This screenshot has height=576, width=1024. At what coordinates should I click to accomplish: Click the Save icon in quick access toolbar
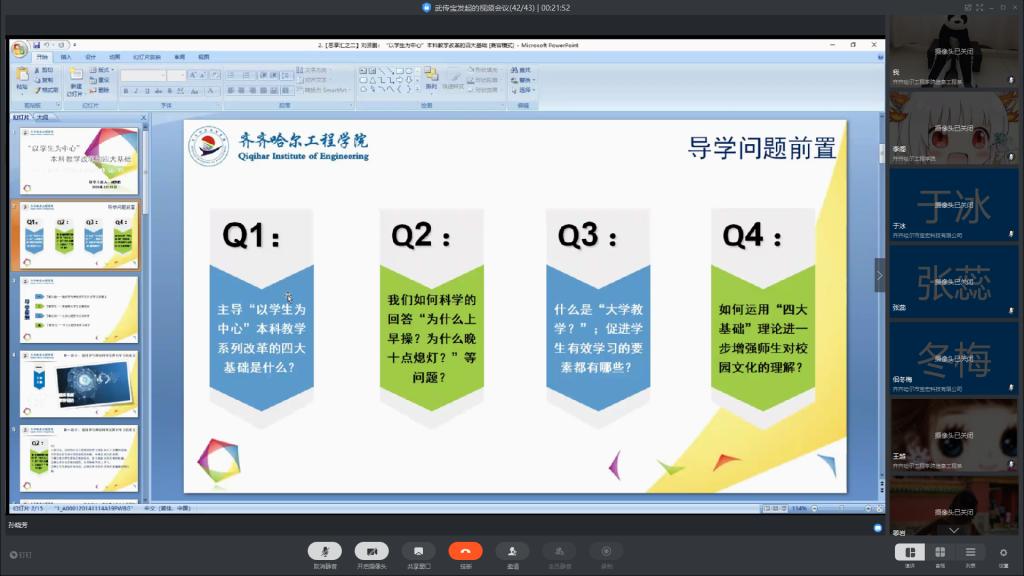(37, 45)
